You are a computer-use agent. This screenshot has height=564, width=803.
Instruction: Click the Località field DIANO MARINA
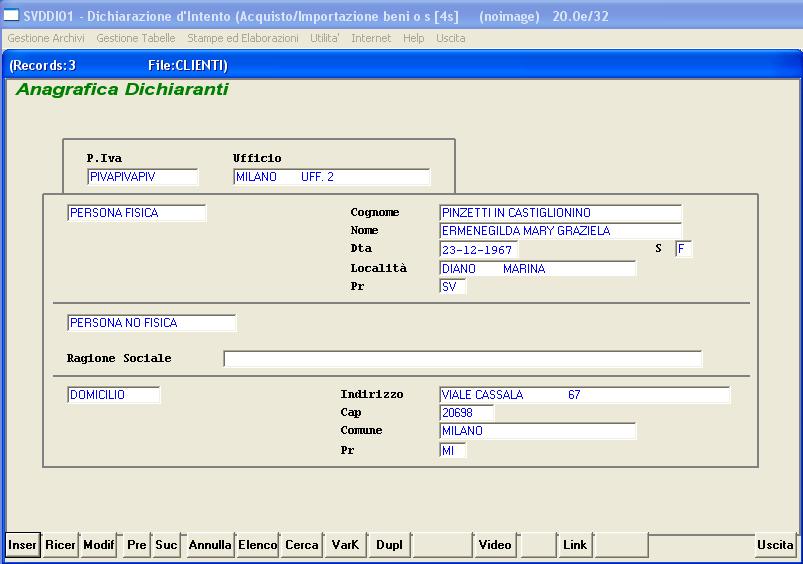point(538,268)
